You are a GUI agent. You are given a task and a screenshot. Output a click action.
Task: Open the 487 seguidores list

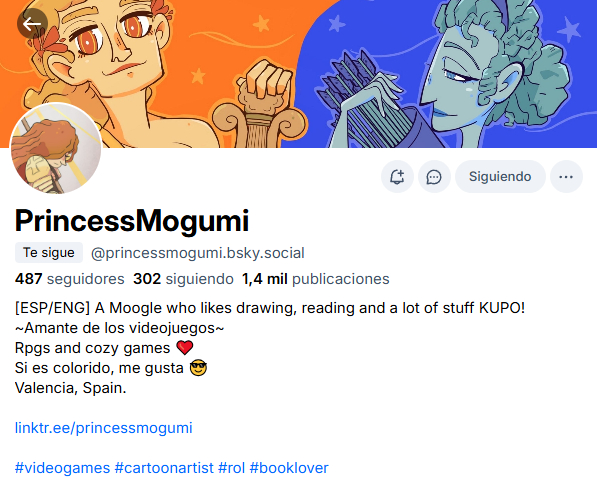pyautogui.click(x=70, y=279)
